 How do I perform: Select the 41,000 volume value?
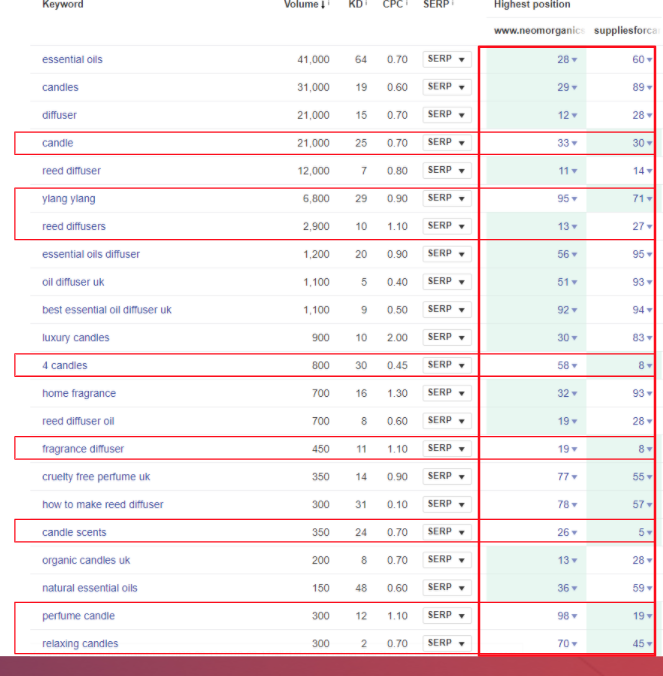313,59
